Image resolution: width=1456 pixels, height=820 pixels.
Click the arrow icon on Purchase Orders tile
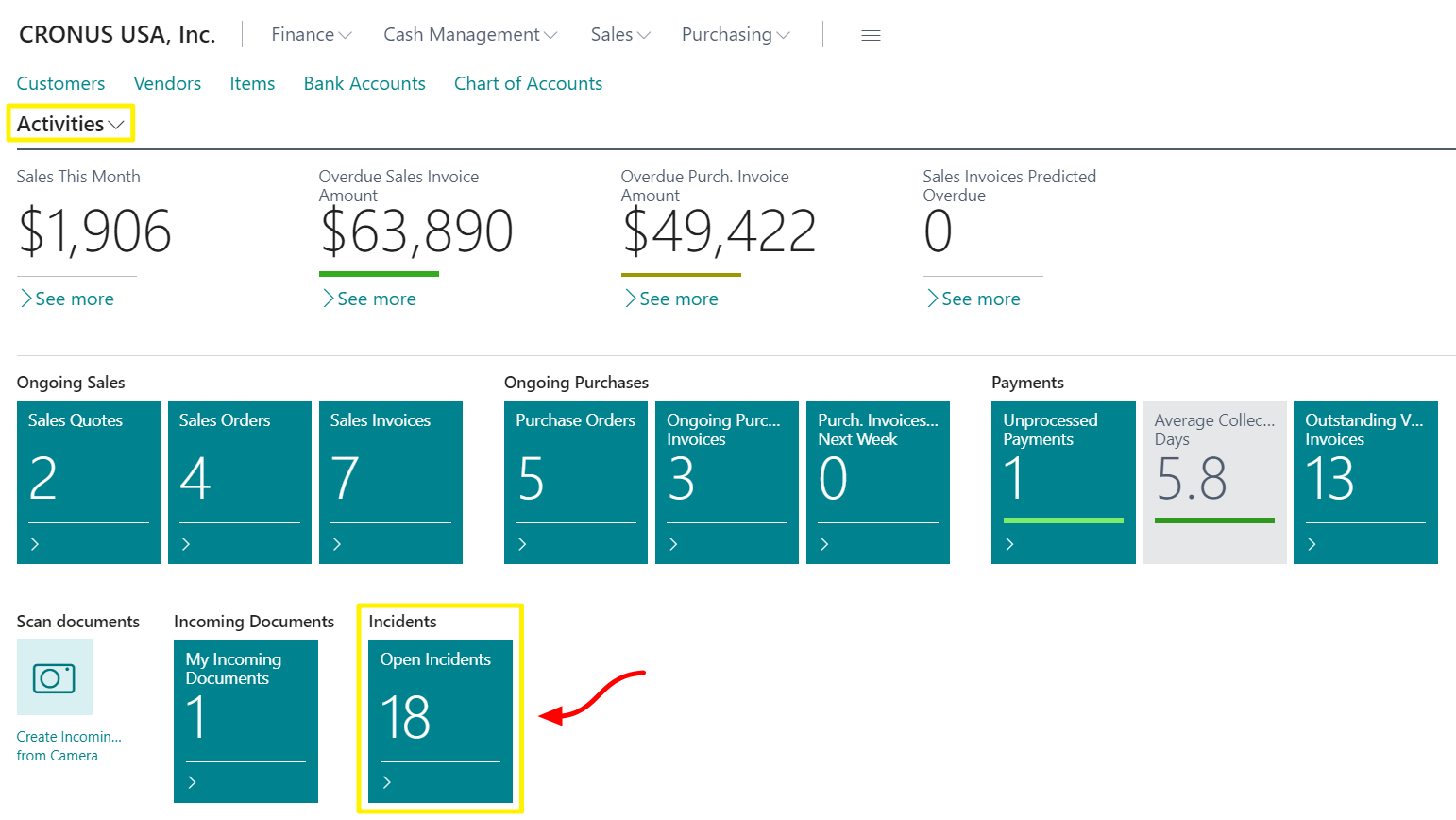[522, 544]
